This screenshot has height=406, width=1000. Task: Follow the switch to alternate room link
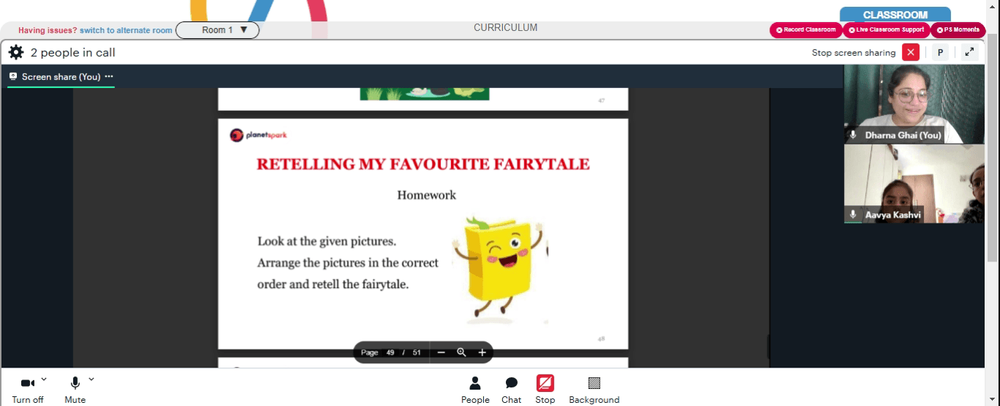point(126,30)
